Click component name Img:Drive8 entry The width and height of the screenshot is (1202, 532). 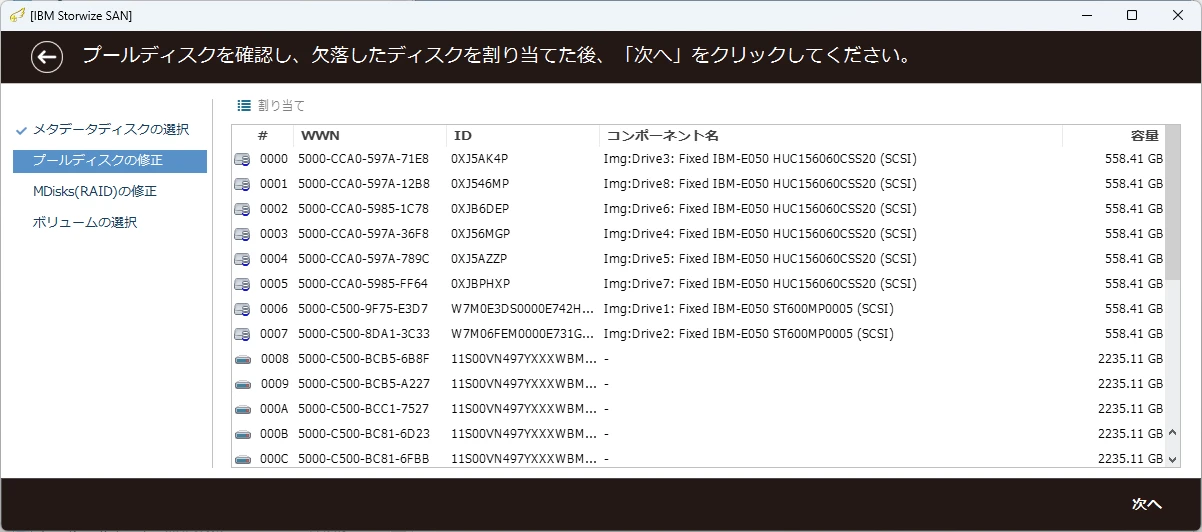[x=760, y=184]
